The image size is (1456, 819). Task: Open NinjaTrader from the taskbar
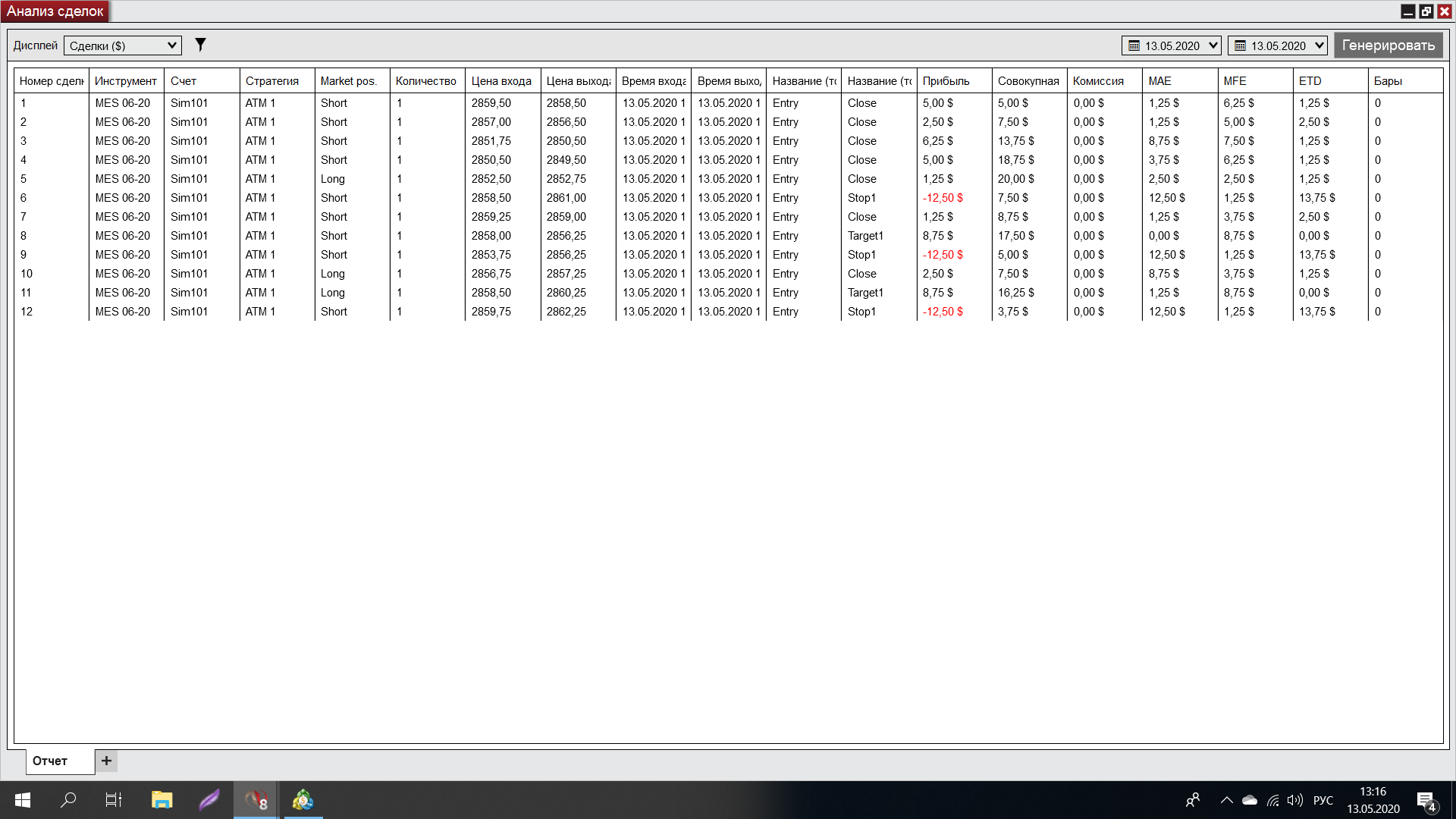pyautogui.click(x=256, y=800)
